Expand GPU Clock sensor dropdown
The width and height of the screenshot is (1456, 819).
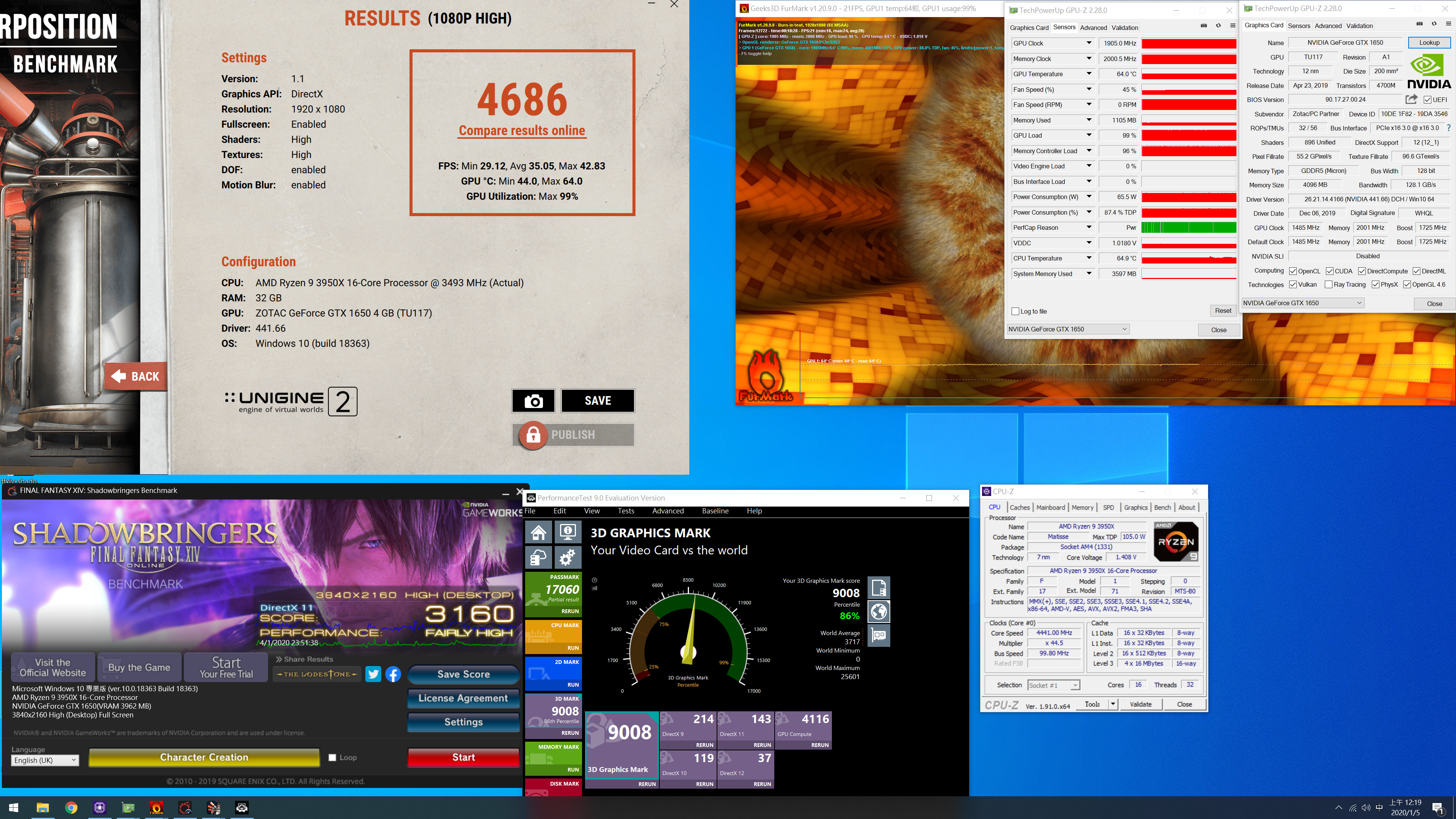[x=1089, y=44]
